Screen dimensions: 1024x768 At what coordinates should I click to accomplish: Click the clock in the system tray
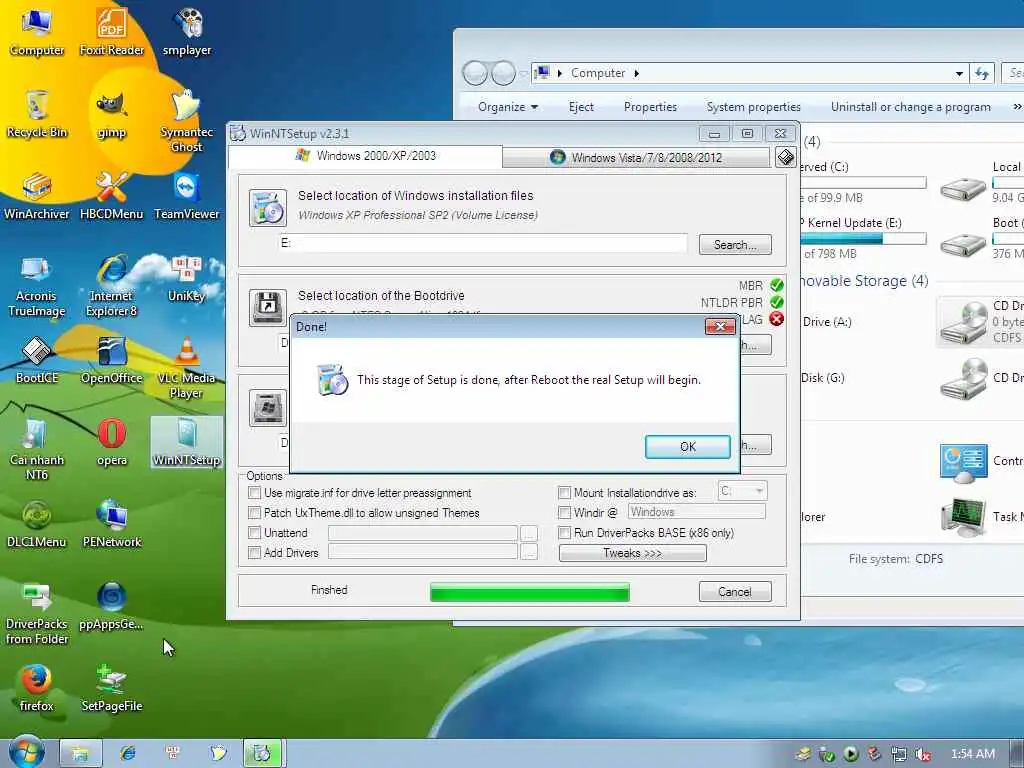click(972, 754)
